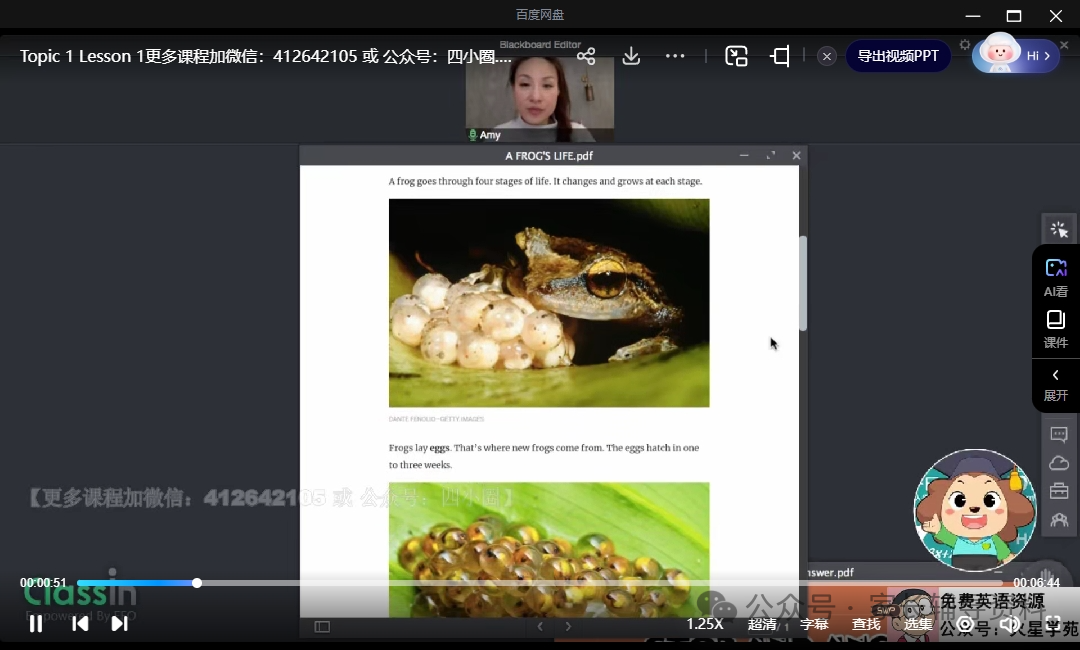Open the chat message icon on the right edge
1080x650 pixels.
coord(1059,434)
